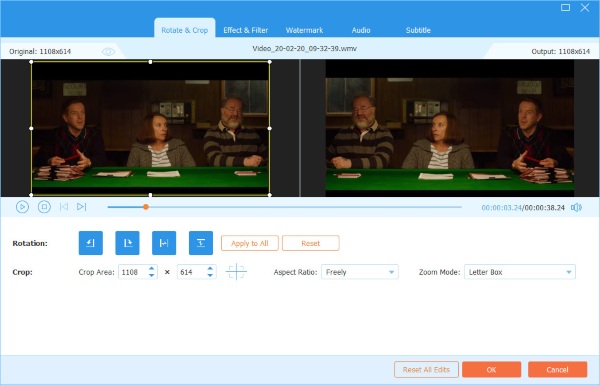Rotate the video right 90 degrees
The height and width of the screenshot is (385, 600).
[x=127, y=243]
